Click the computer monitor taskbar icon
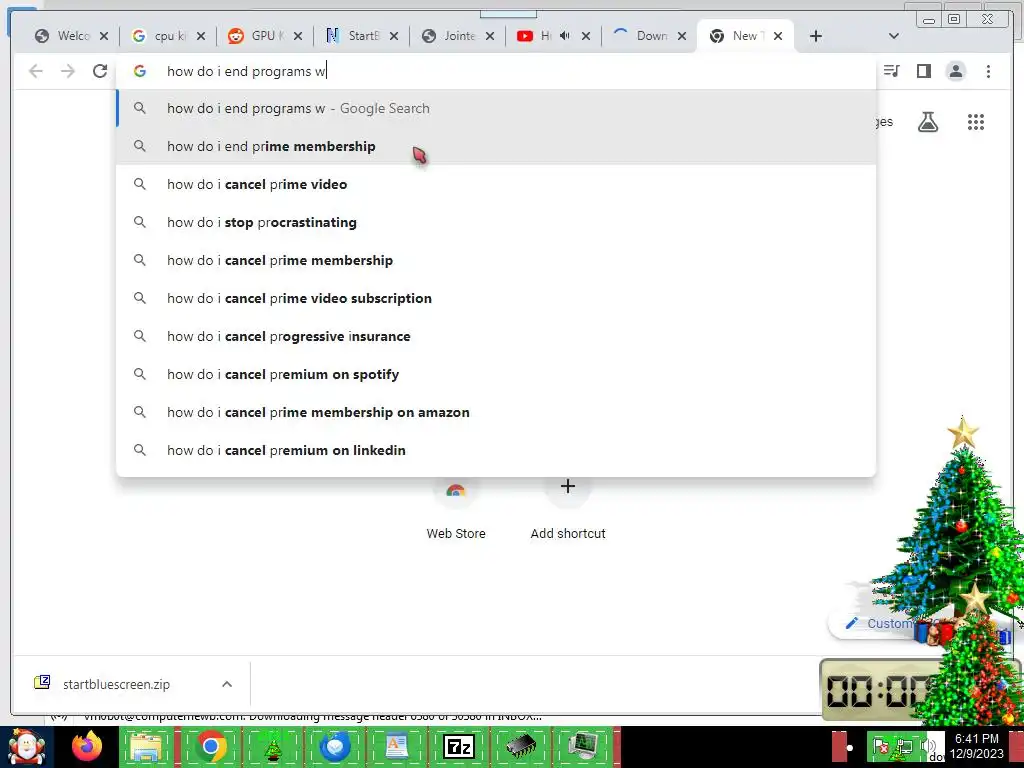 pyautogui.click(x=583, y=747)
